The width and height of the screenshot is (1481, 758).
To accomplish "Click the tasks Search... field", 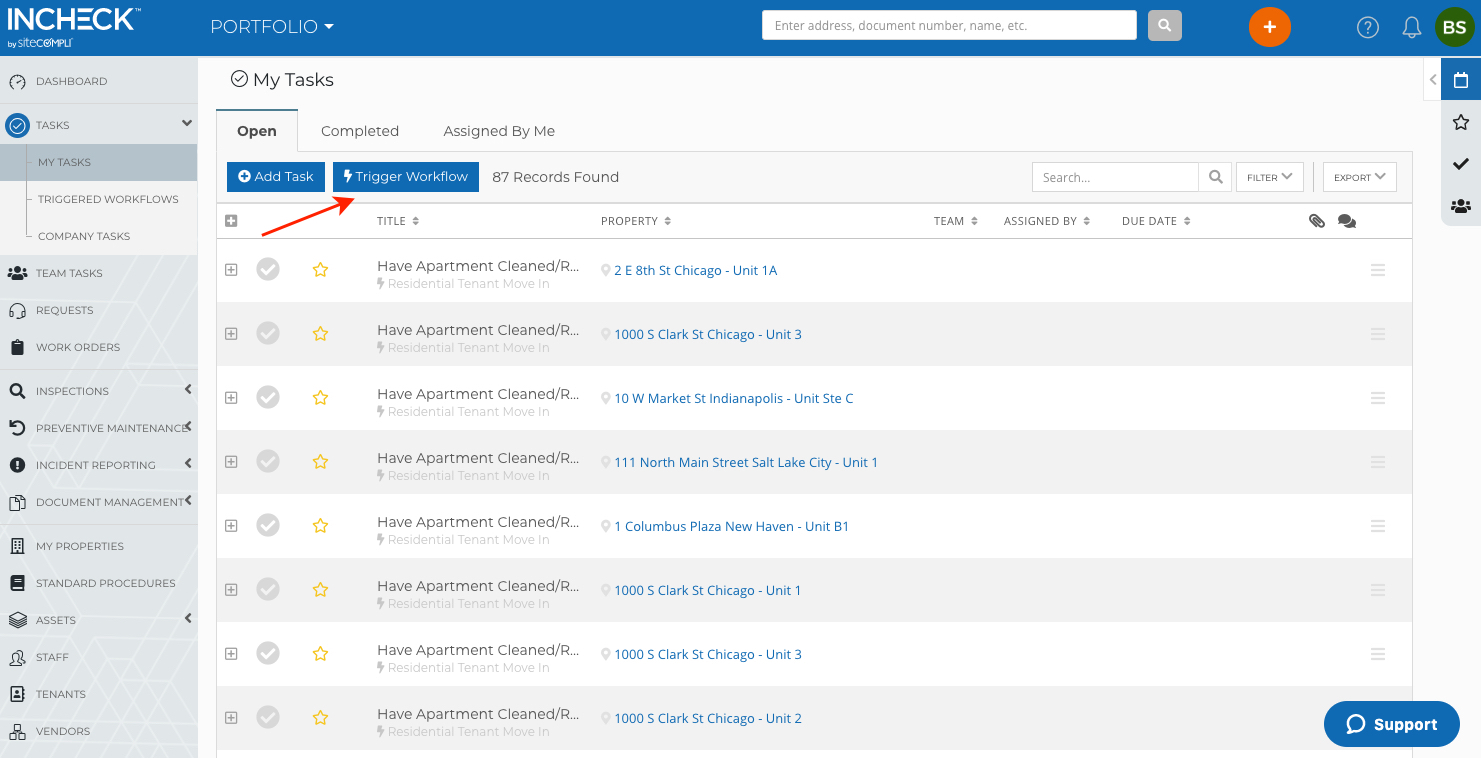I will [x=1115, y=177].
